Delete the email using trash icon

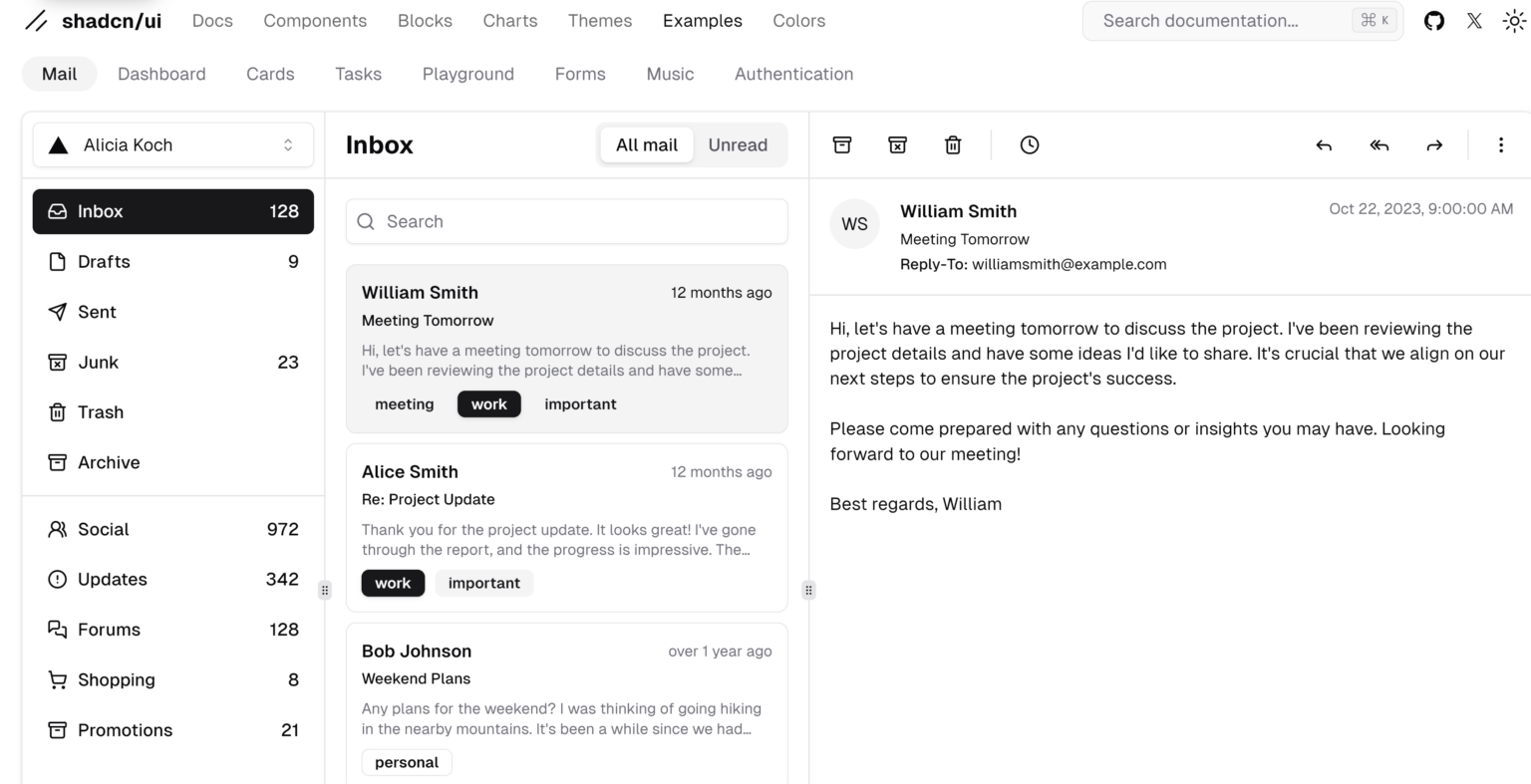pos(953,144)
